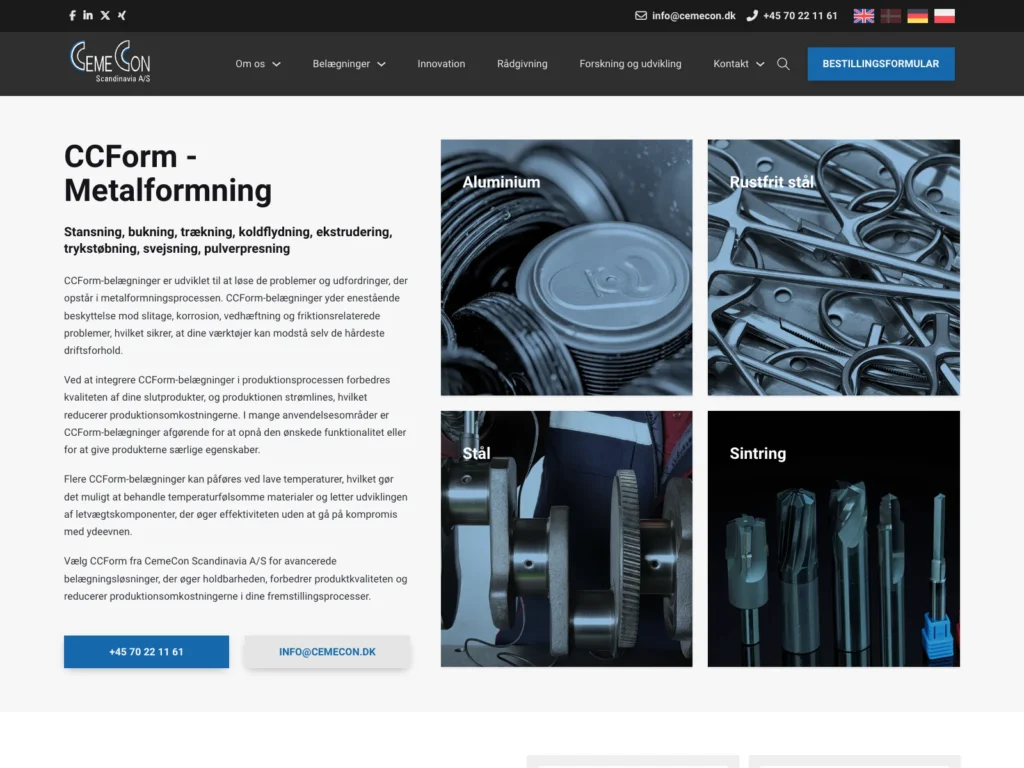Viewport: 1024px width, 768px height.
Task: Open the Belægninger menu item
Action: (x=341, y=64)
